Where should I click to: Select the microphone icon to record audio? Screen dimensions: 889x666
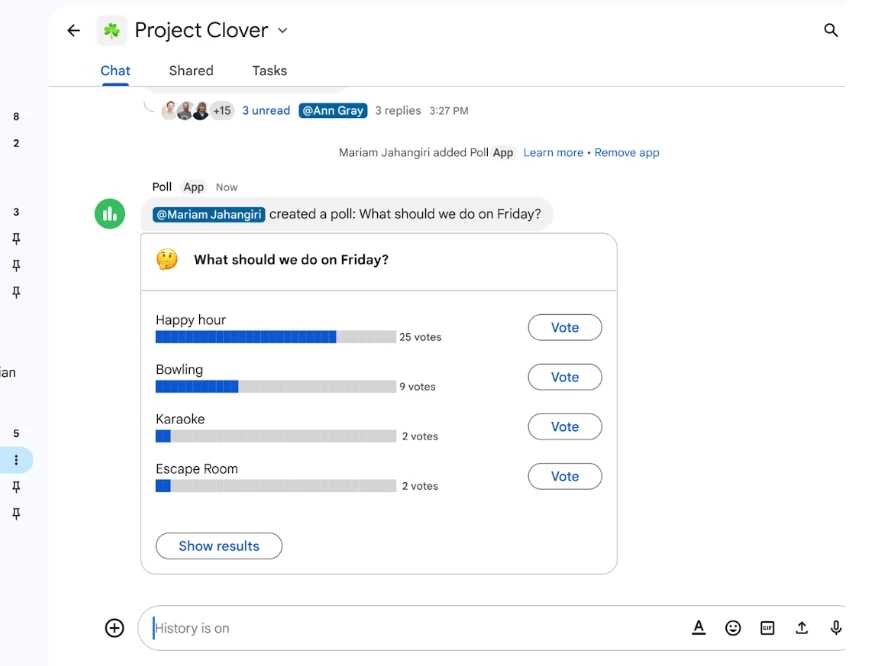(x=835, y=627)
